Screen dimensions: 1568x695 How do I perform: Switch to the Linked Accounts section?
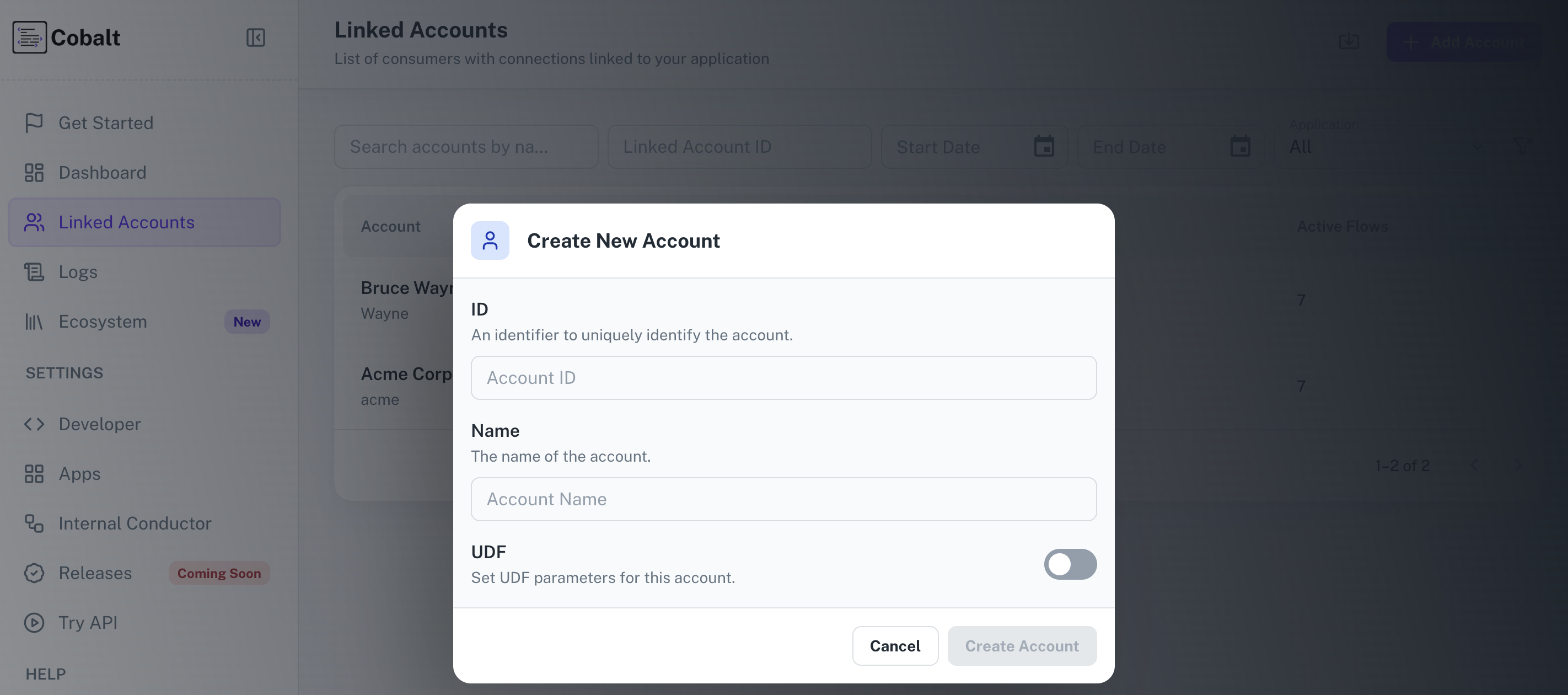coord(126,222)
